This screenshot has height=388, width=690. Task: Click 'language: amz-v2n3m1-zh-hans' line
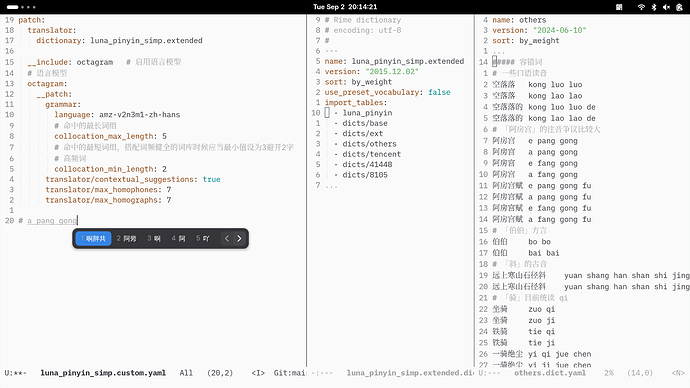point(117,115)
